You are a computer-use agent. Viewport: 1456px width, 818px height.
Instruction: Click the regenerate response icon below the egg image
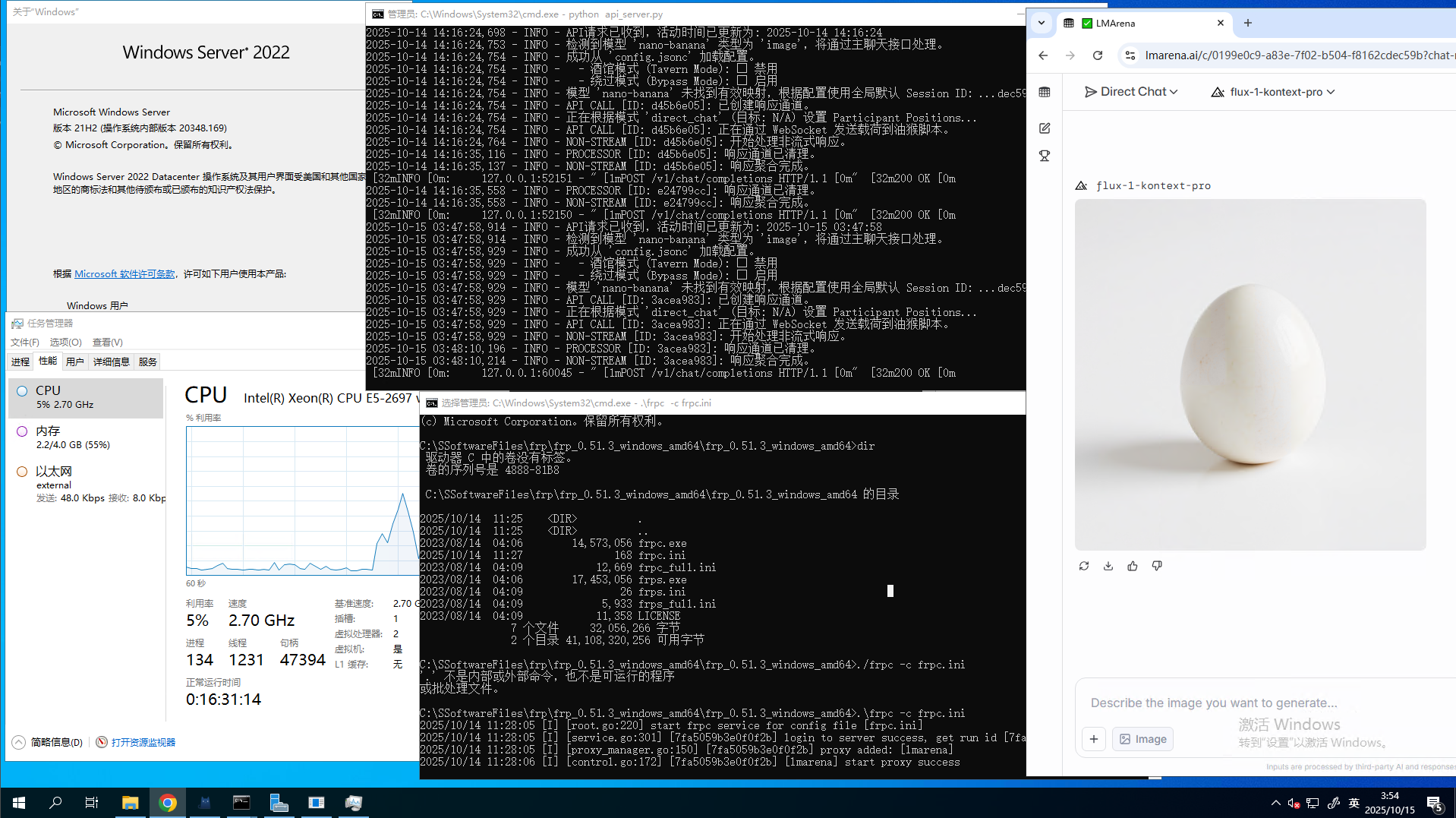[1083, 566]
